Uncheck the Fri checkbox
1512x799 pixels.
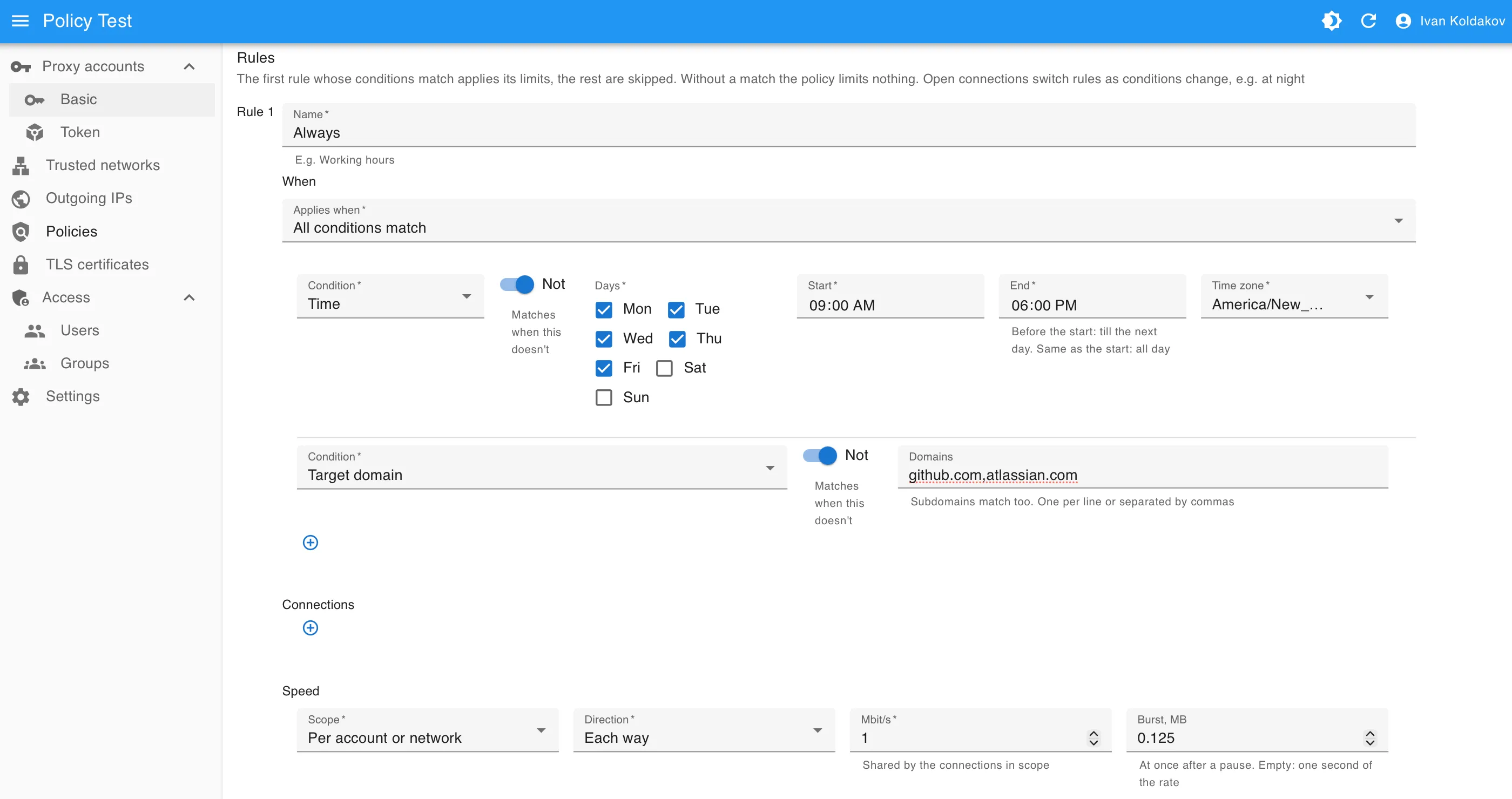coord(603,368)
